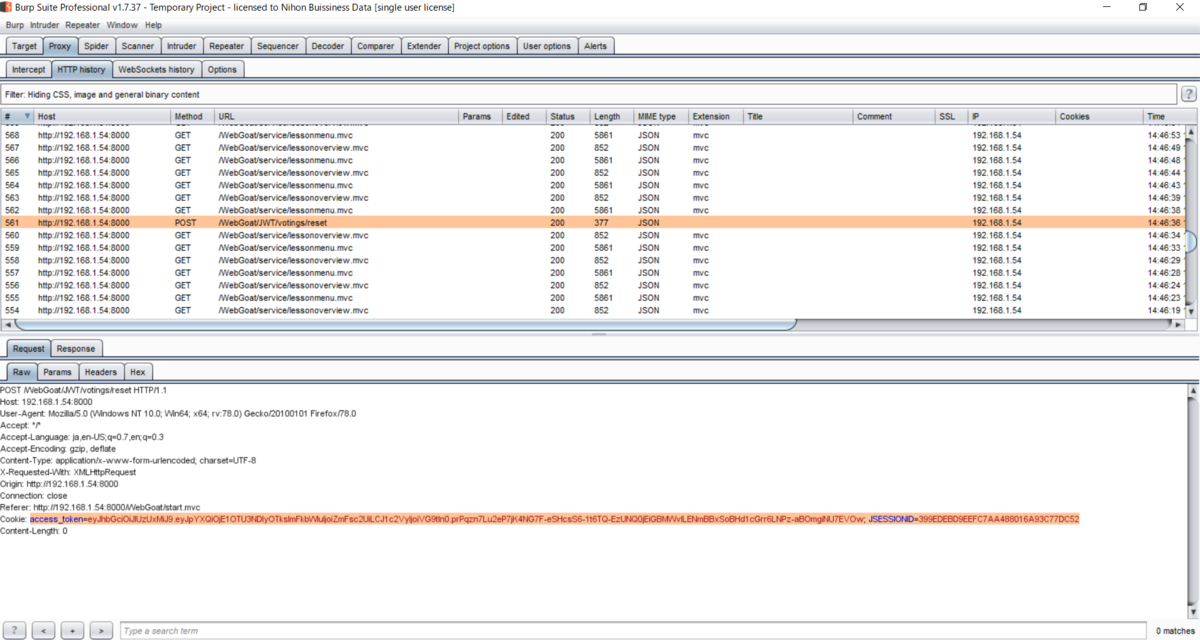This screenshot has width=1200, height=640.
Task: Switch to the Sequencer tab
Action: click(x=277, y=46)
